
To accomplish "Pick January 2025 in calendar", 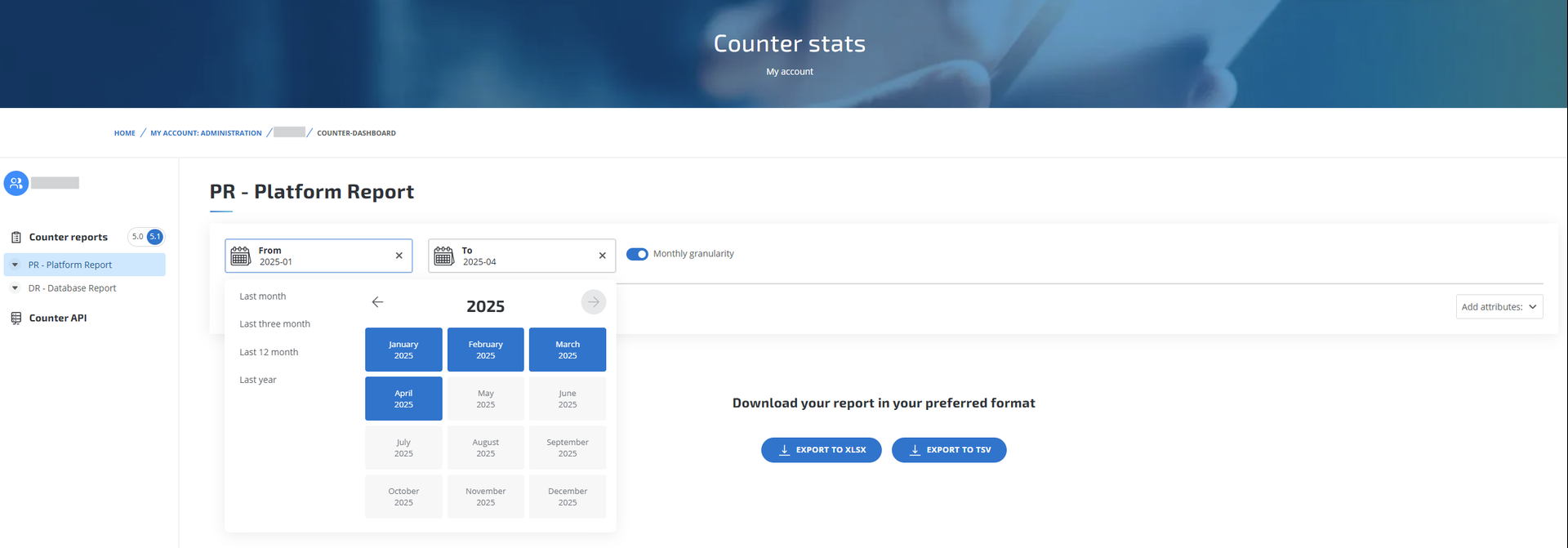I will (403, 350).
